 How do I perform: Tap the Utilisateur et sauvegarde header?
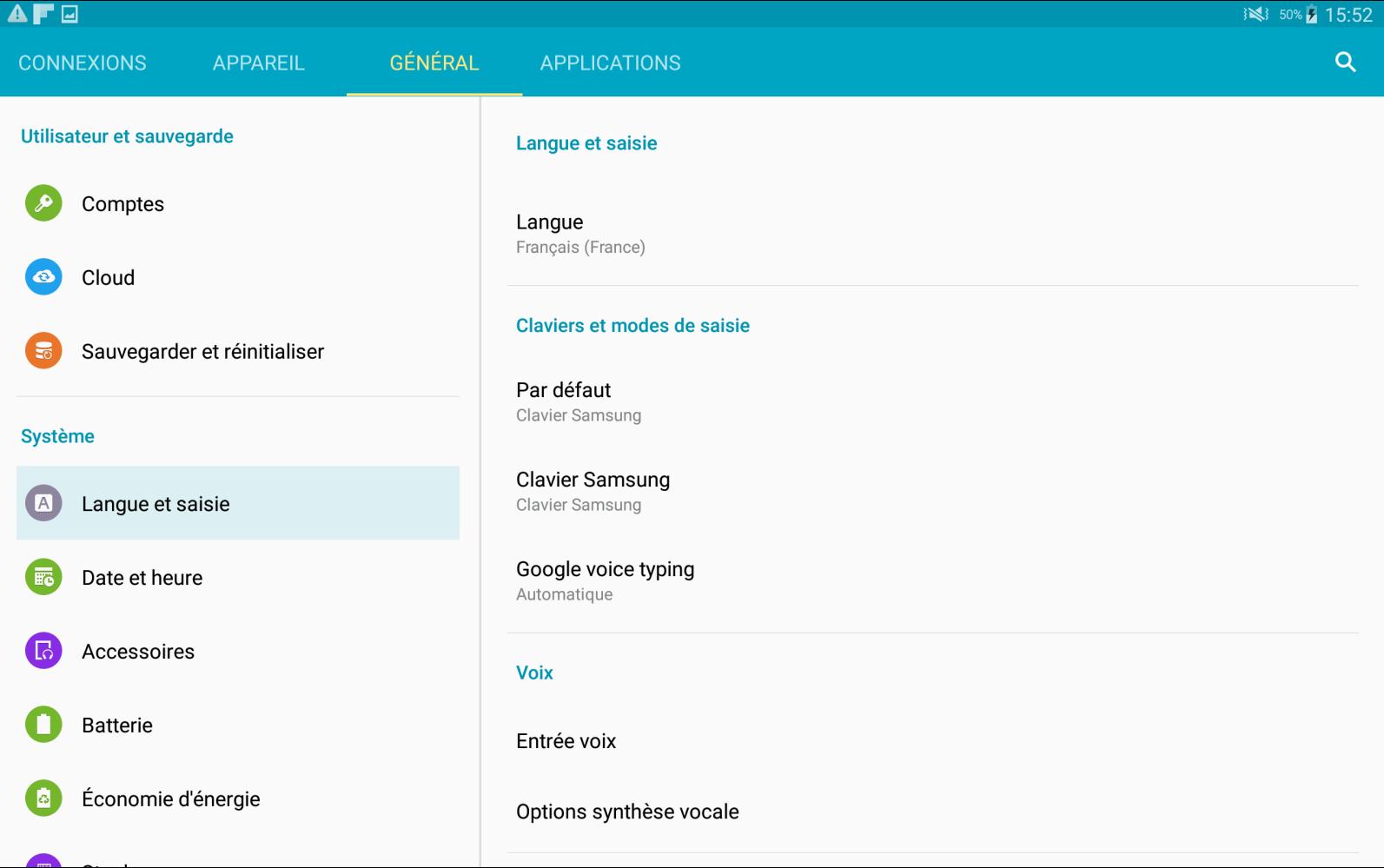127,136
